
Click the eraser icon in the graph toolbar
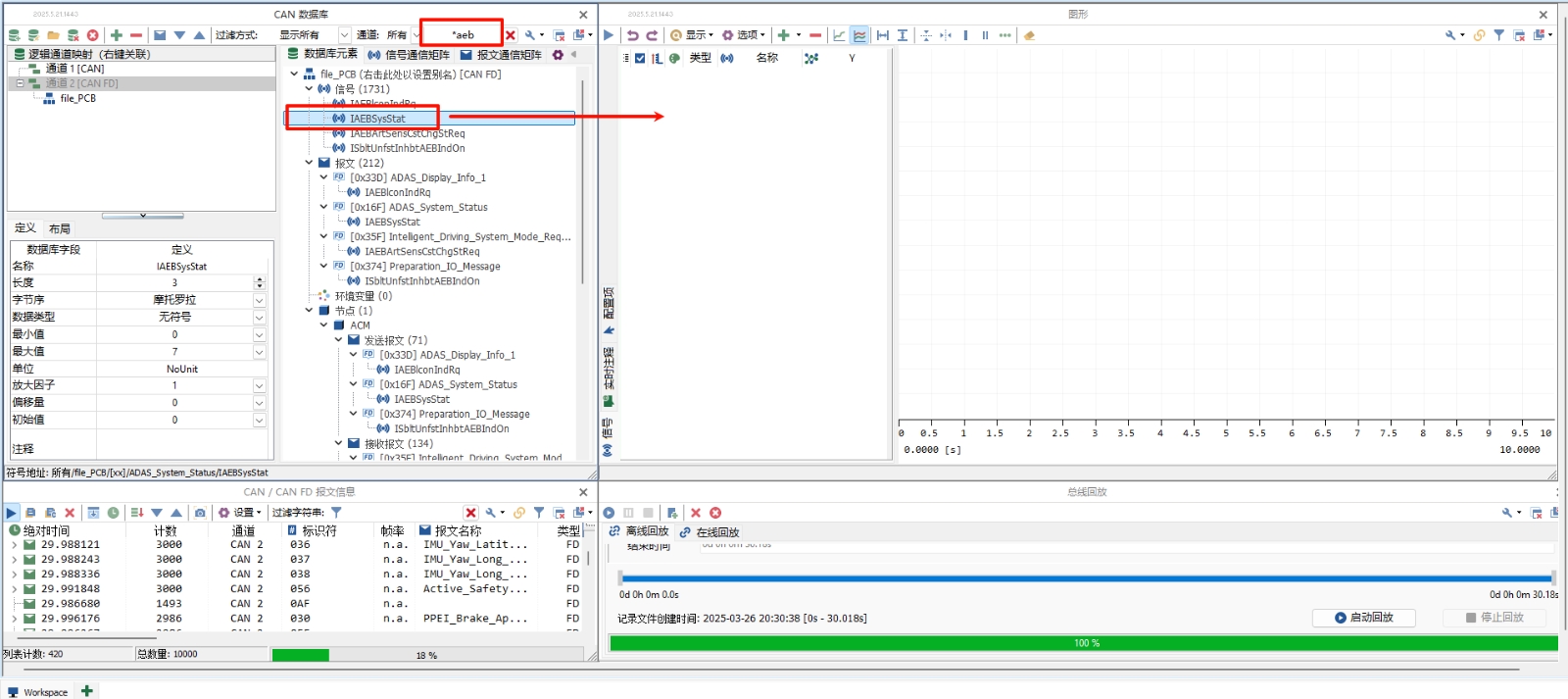tap(1029, 35)
